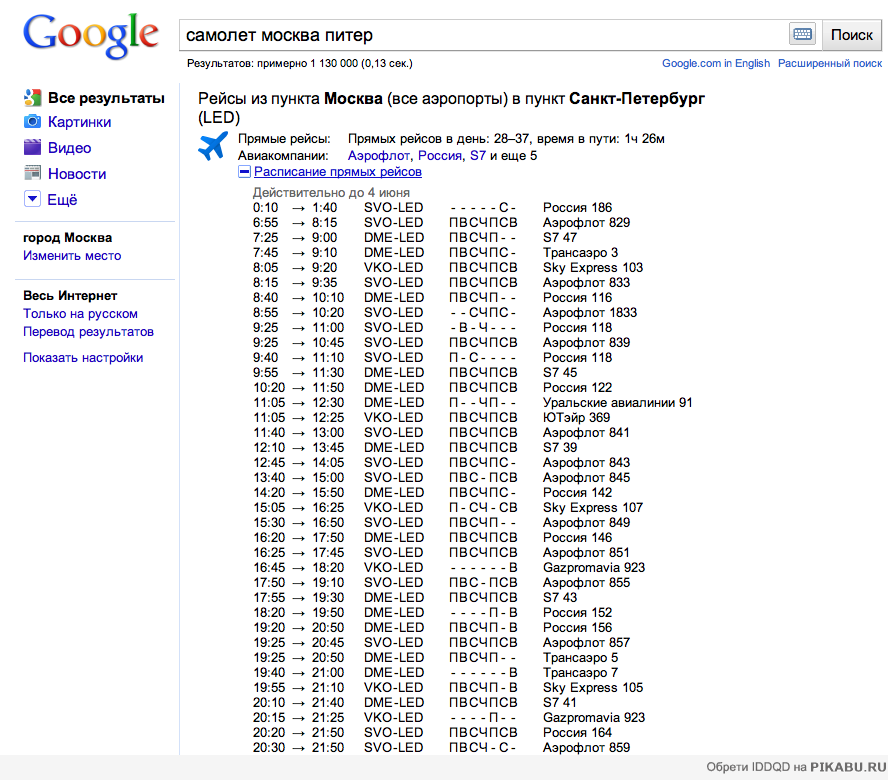Image resolution: width=888 pixels, height=780 pixels.
Task: Click inside the search query field
Action: (480, 35)
